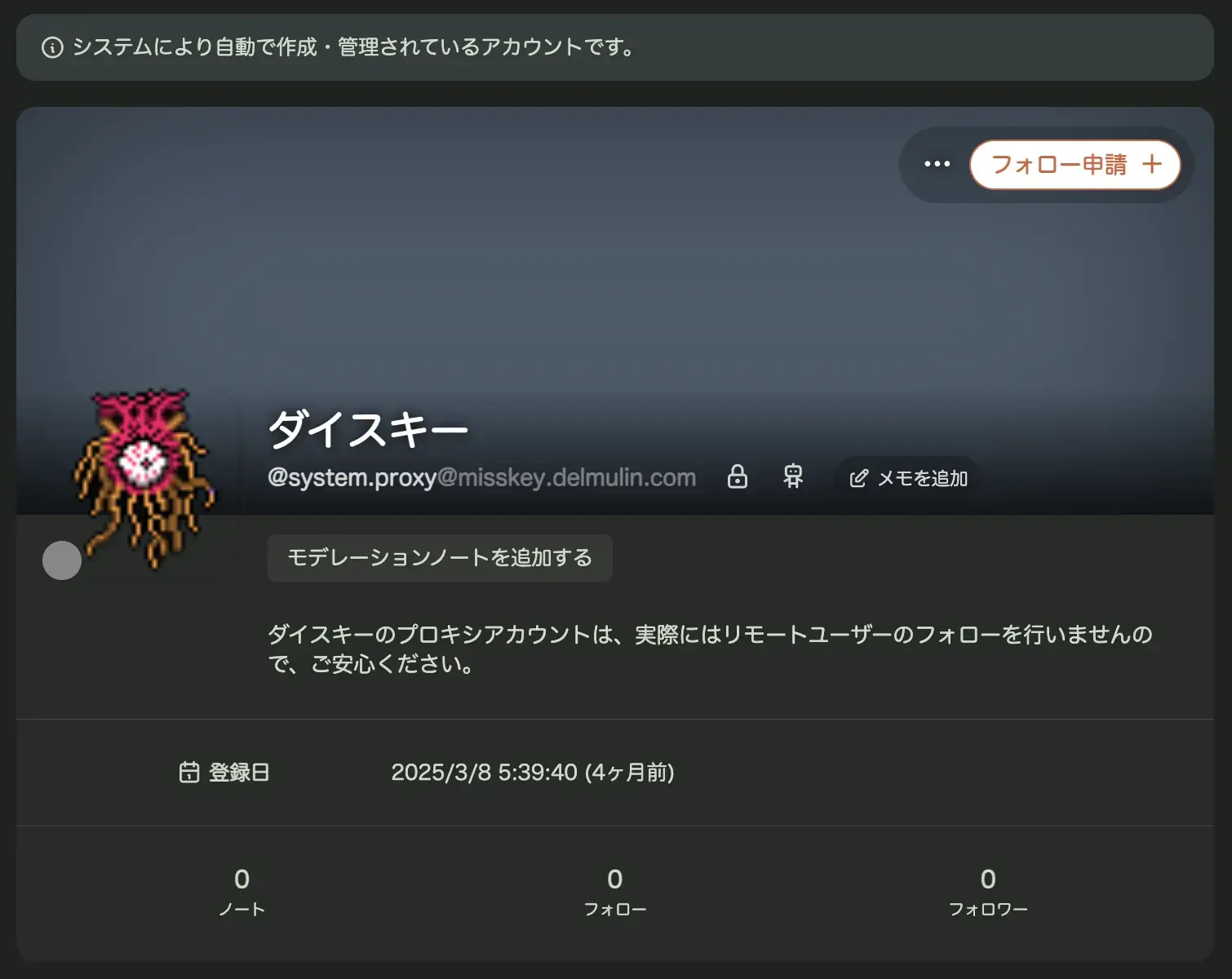Open the フォロワー followers count link
Viewport: 1232px width, 979px height.
988,892
